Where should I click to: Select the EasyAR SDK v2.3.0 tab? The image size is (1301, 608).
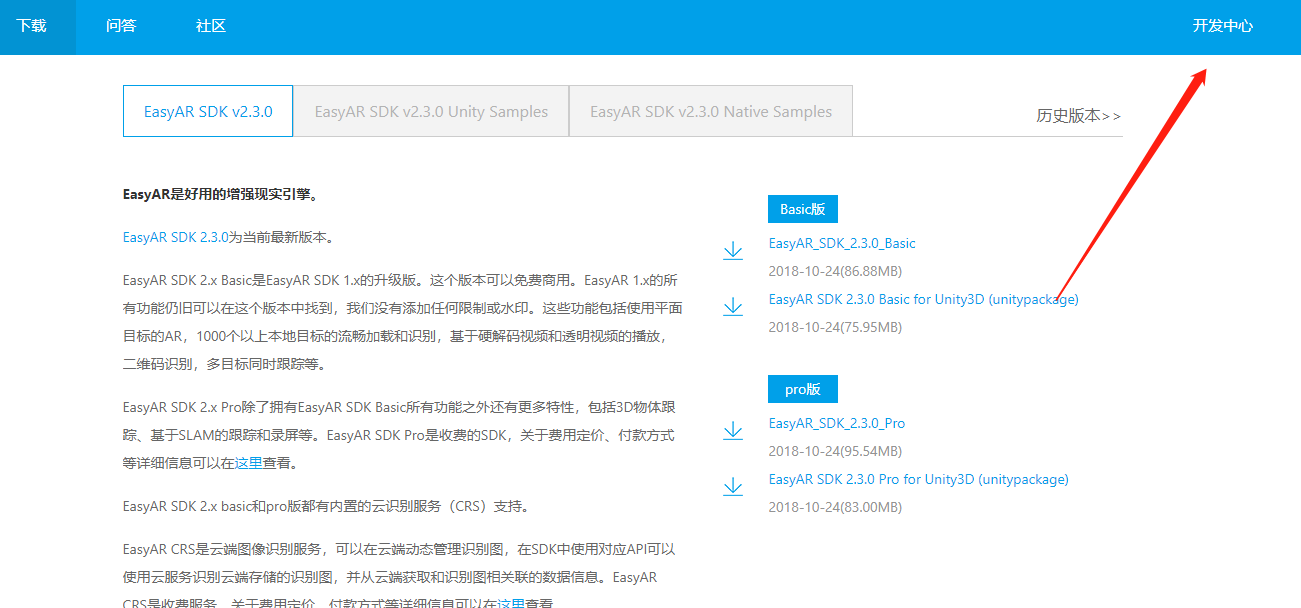click(x=208, y=111)
